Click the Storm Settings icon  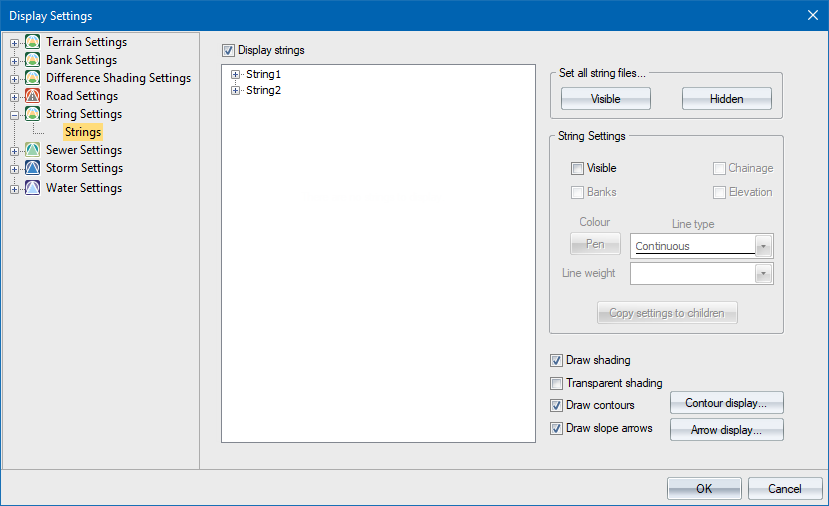[x=32, y=168]
